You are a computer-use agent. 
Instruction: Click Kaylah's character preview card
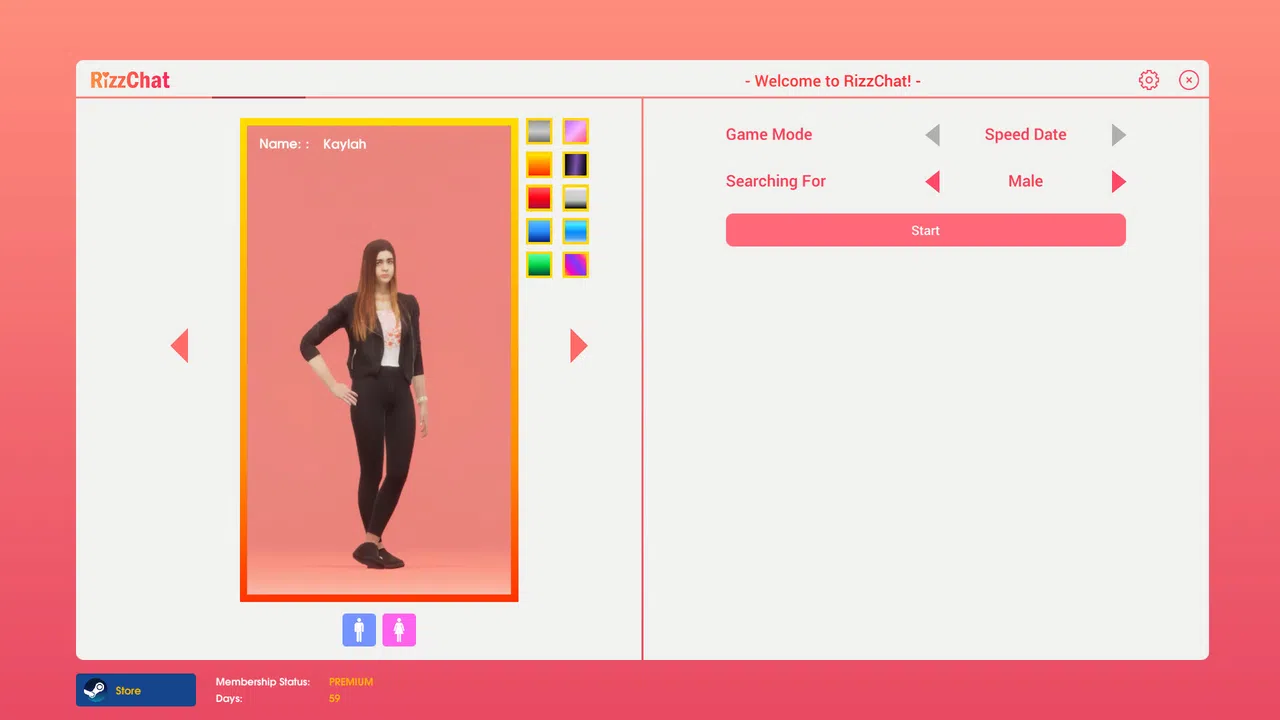click(x=379, y=360)
